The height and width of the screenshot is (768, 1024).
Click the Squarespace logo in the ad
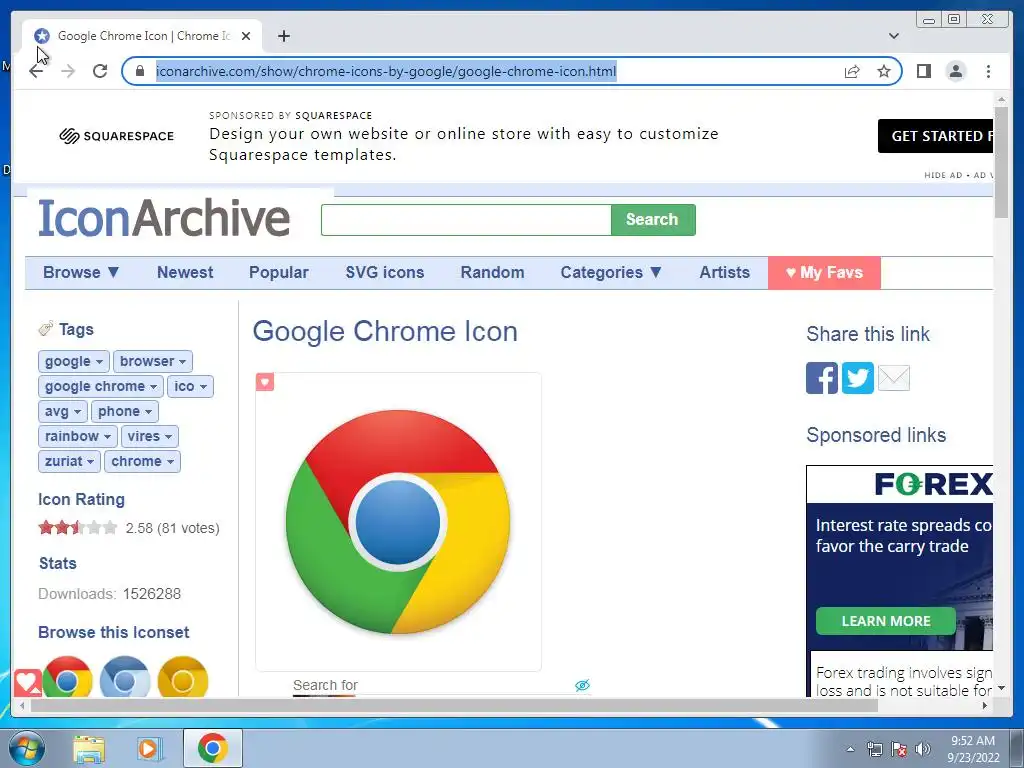[x=117, y=136]
